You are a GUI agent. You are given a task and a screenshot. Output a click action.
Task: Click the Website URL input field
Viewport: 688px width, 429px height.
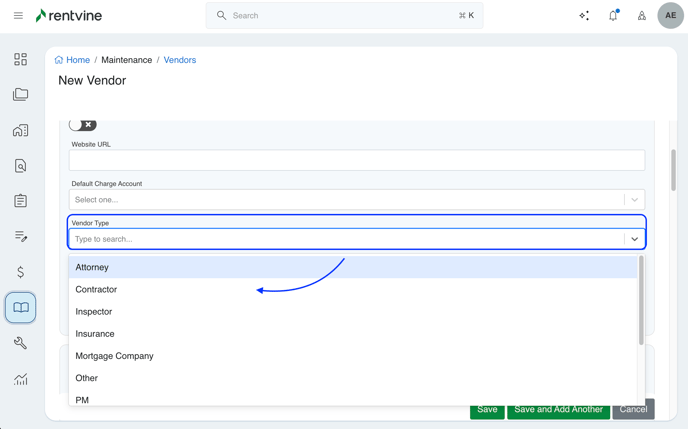pyautogui.click(x=356, y=160)
